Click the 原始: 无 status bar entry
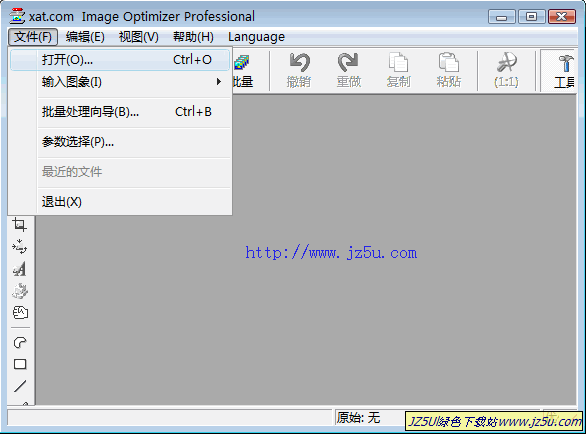This screenshot has height=434, width=586. [358, 418]
